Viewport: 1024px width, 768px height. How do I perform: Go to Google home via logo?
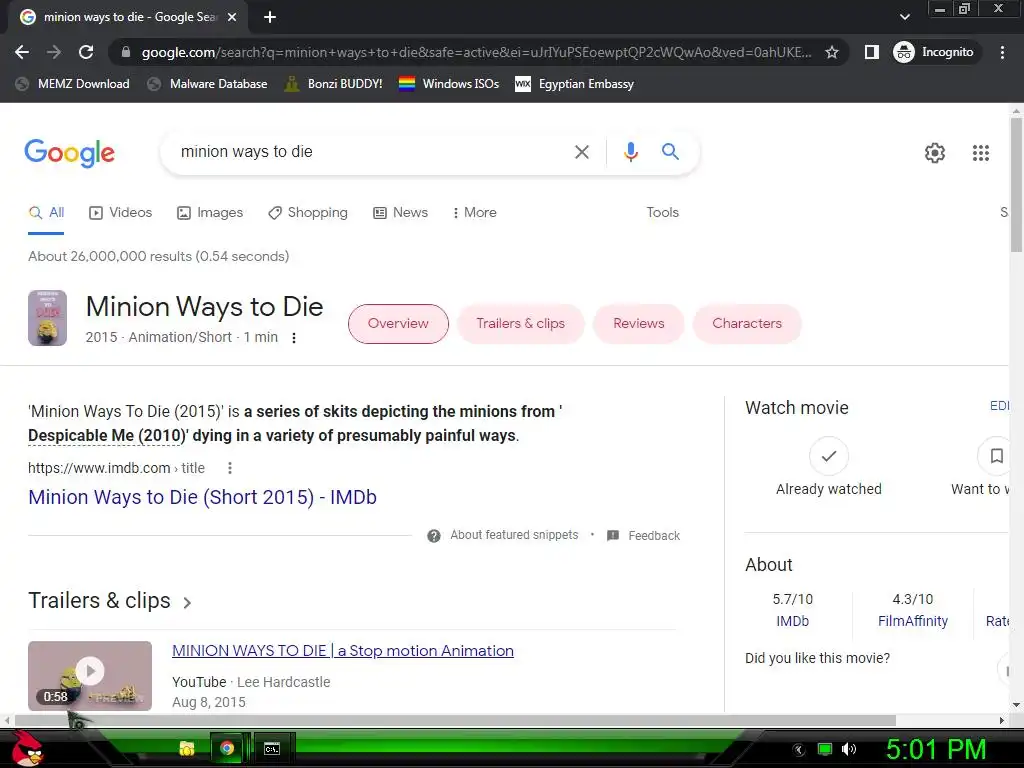click(69, 153)
